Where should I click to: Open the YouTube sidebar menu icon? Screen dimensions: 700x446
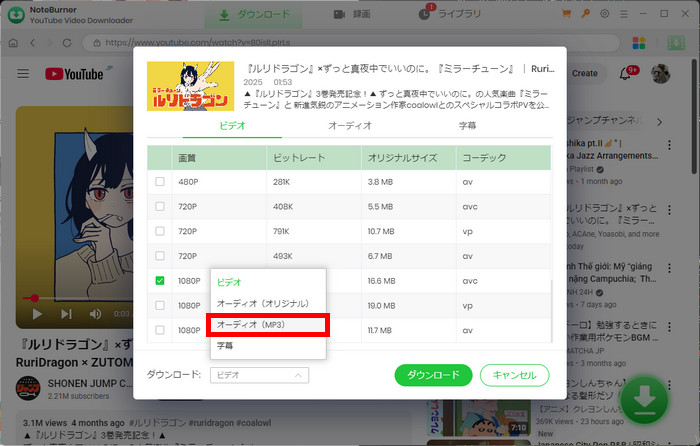23,74
